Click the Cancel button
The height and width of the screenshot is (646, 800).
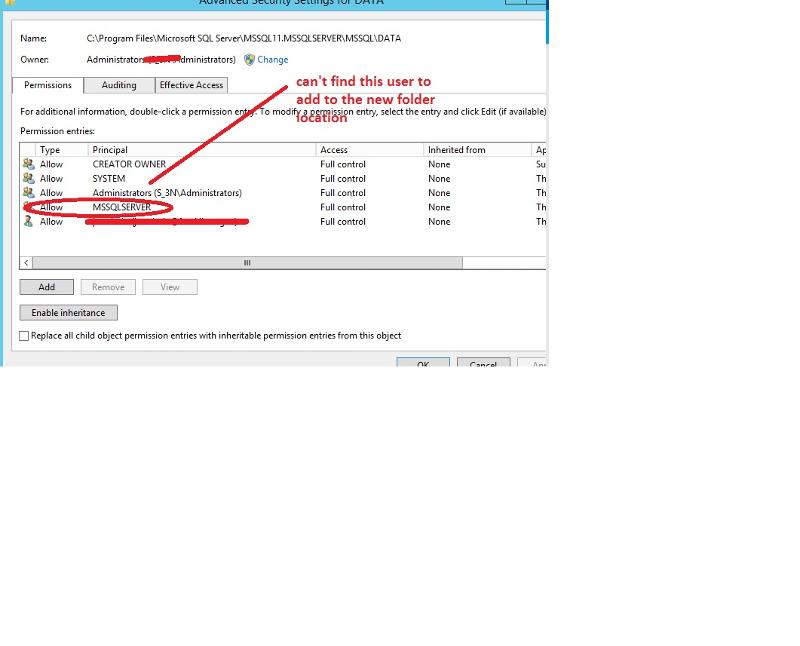click(483, 363)
